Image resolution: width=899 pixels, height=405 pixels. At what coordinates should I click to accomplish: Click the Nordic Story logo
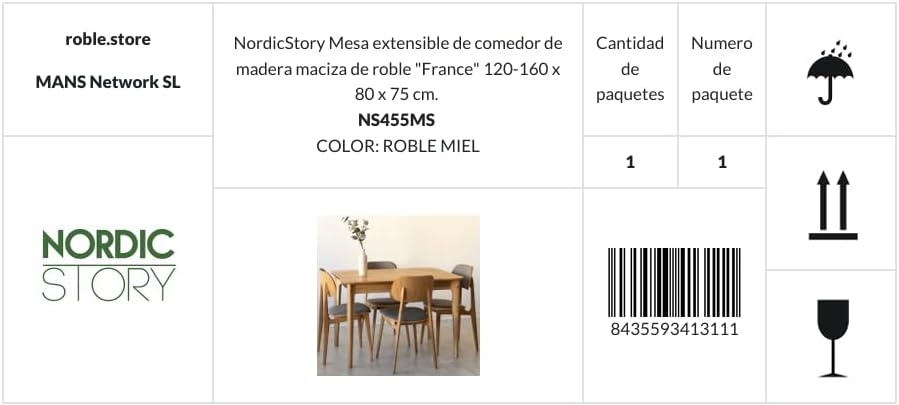[109, 265]
